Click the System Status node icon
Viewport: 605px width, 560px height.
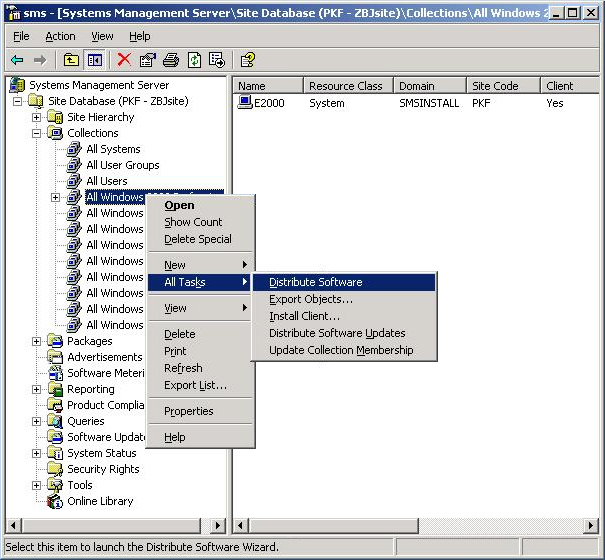coord(55,453)
